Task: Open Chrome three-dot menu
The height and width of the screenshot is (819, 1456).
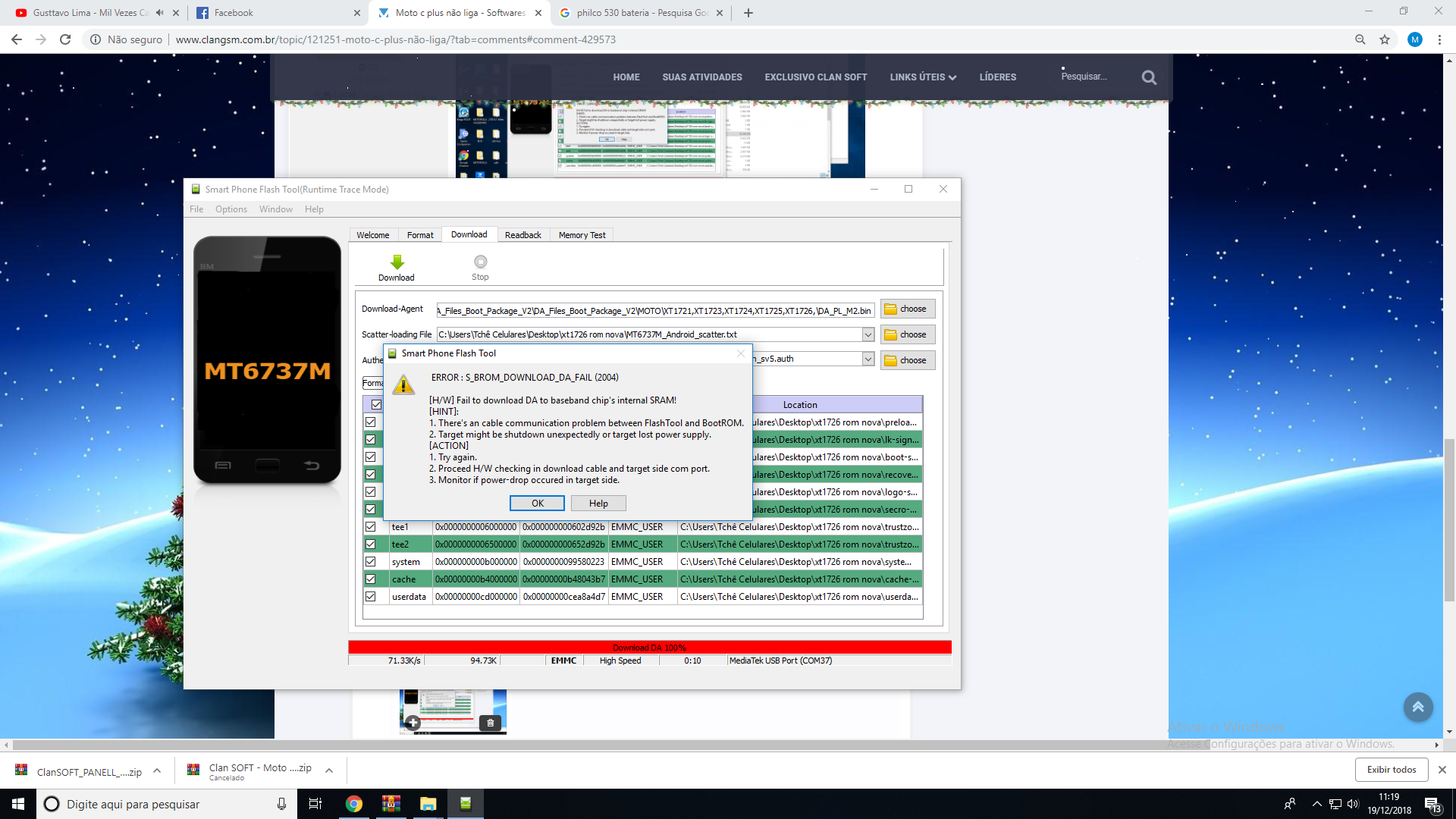Action: click(x=1439, y=39)
